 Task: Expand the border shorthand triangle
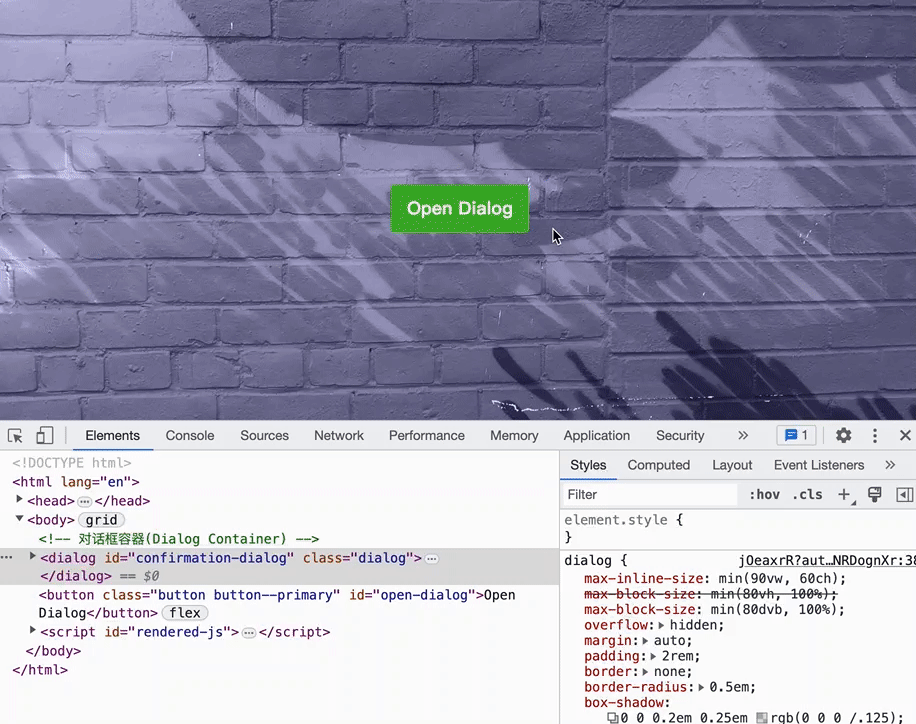click(645, 672)
